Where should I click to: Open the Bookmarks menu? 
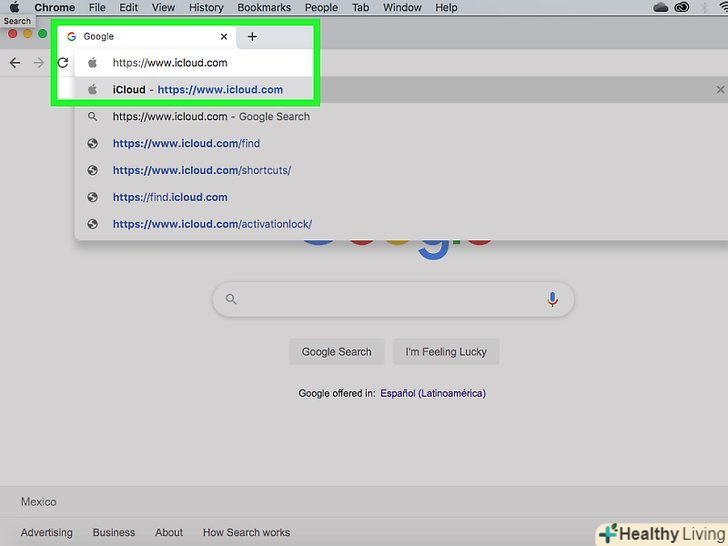coord(264,7)
